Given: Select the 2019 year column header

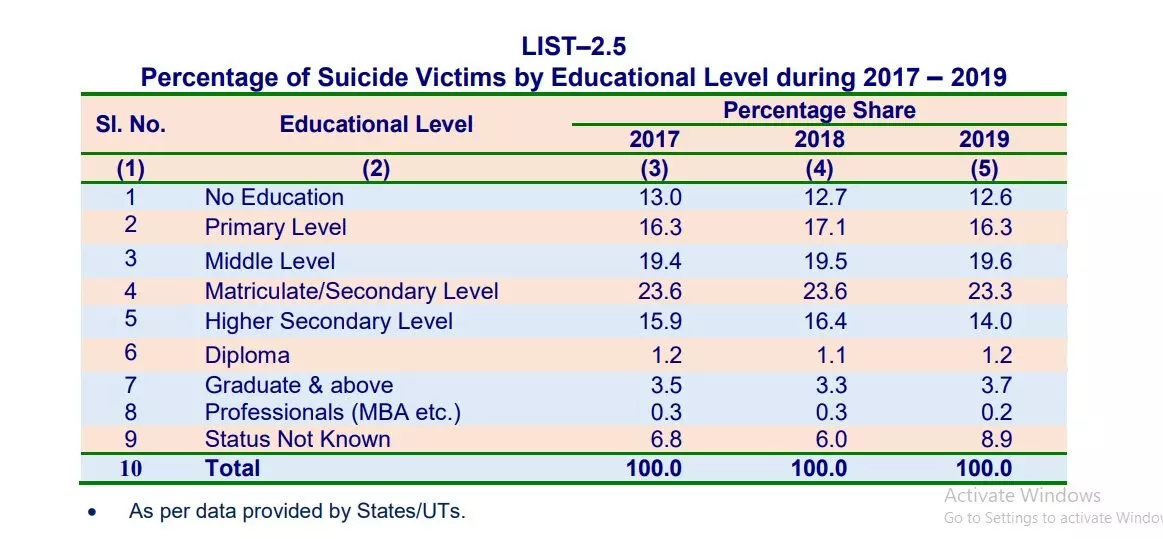Looking at the screenshot, I should click(x=984, y=139).
